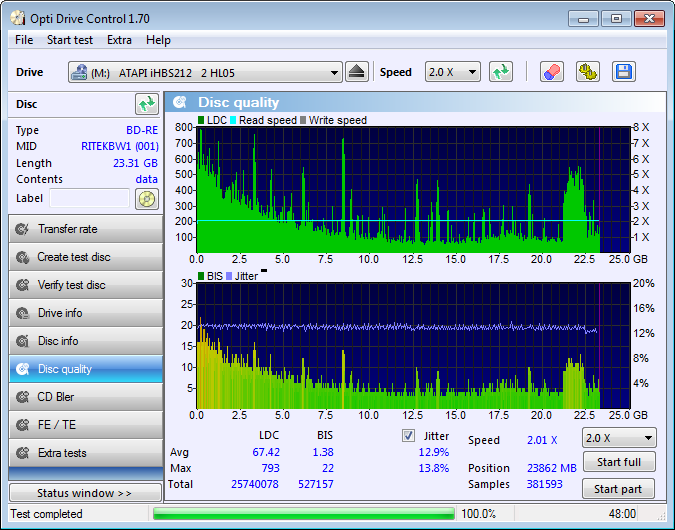
Task: Click the Jitter average 12.9%
Action: [434, 452]
